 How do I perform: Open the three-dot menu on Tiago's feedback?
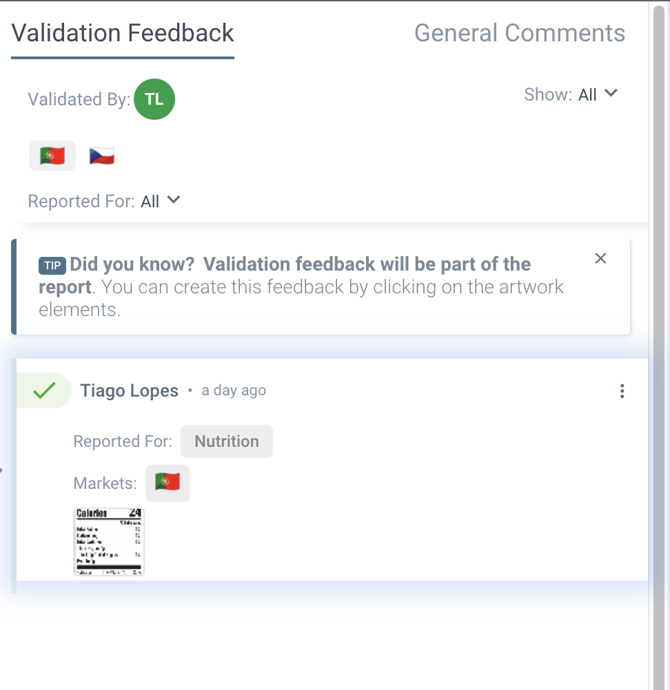pyautogui.click(x=622, y=391)
